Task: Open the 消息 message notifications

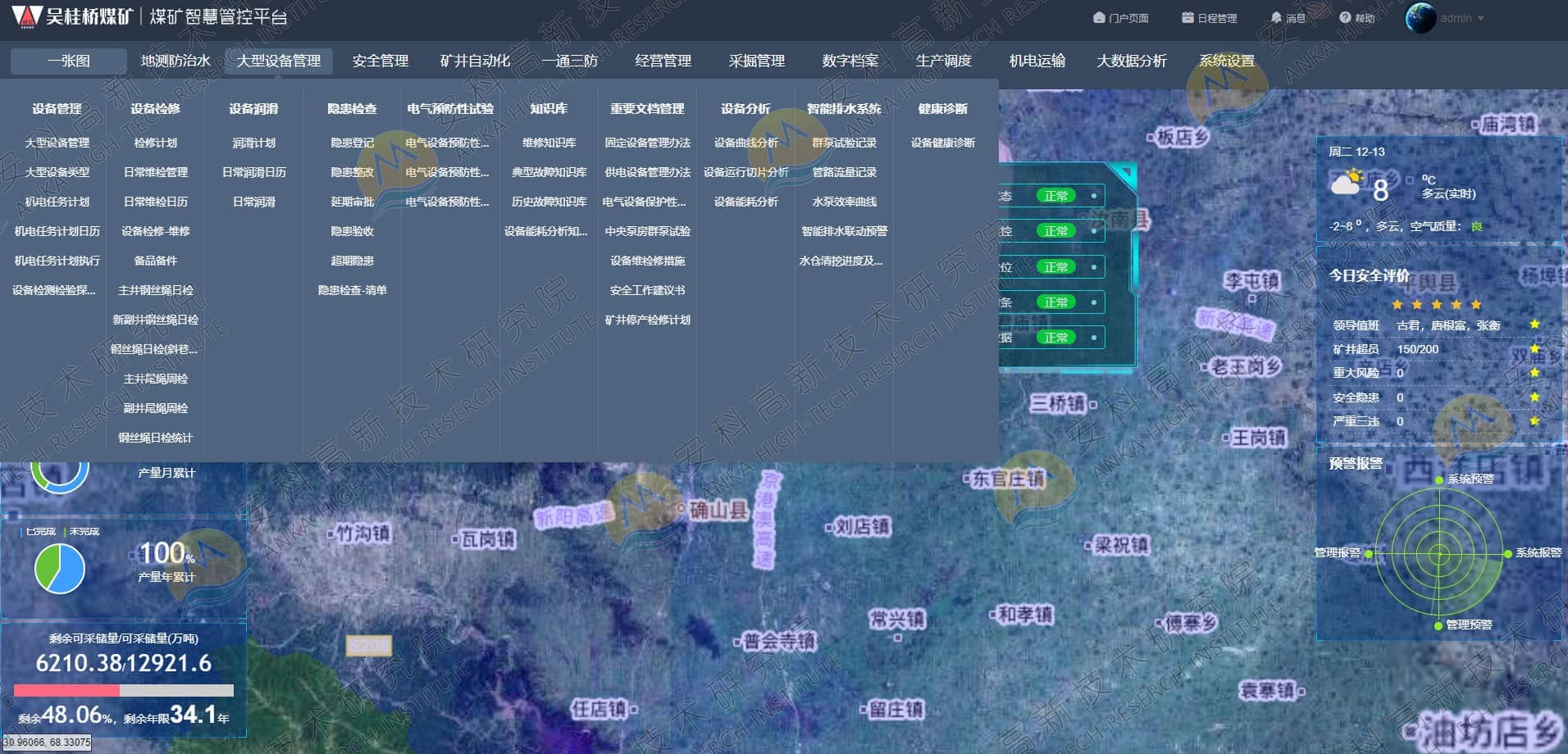Action: pyautogui.click(x=1288, y=18)
